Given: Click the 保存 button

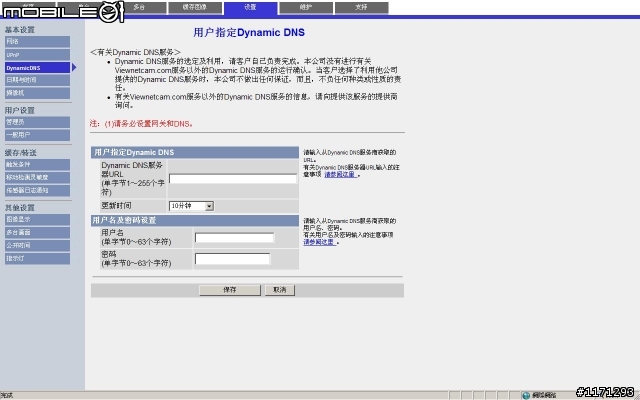Looking at the screenshot, I should tap(230, 290).
